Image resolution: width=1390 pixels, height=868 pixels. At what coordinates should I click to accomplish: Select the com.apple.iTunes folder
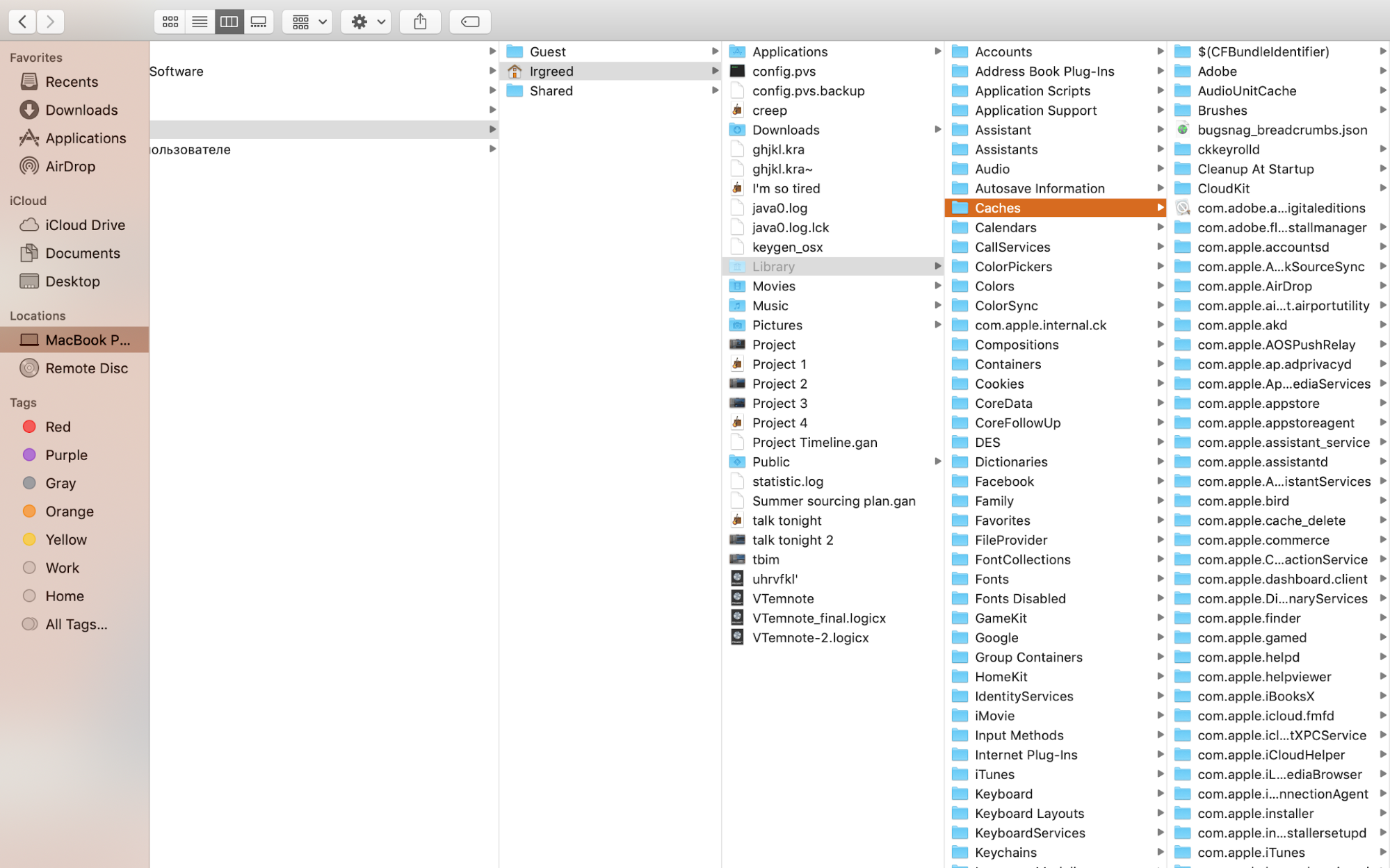[1279, 852]
